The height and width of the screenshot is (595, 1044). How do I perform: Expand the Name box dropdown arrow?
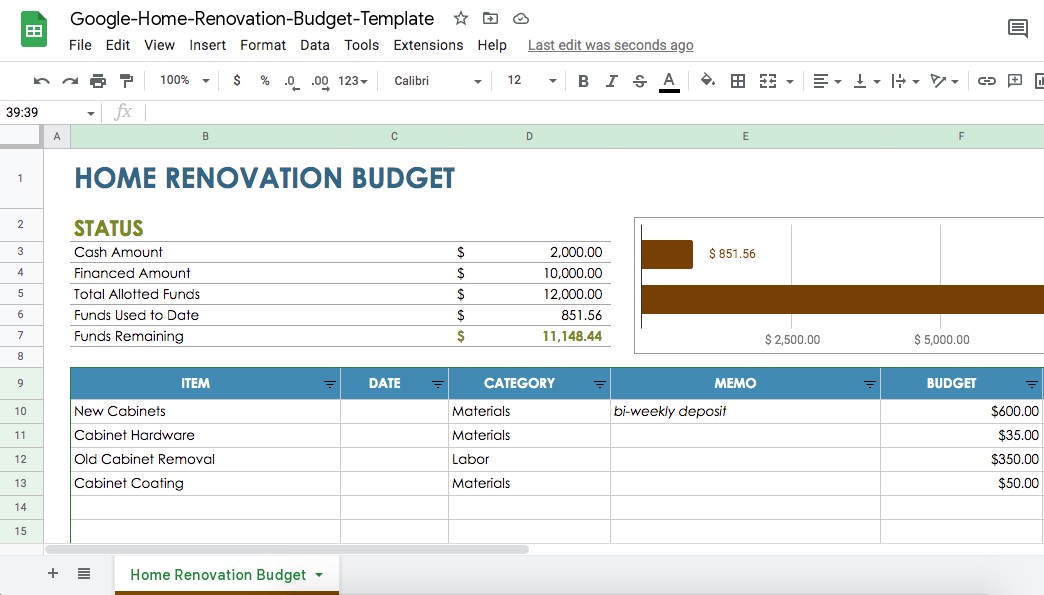91,113
